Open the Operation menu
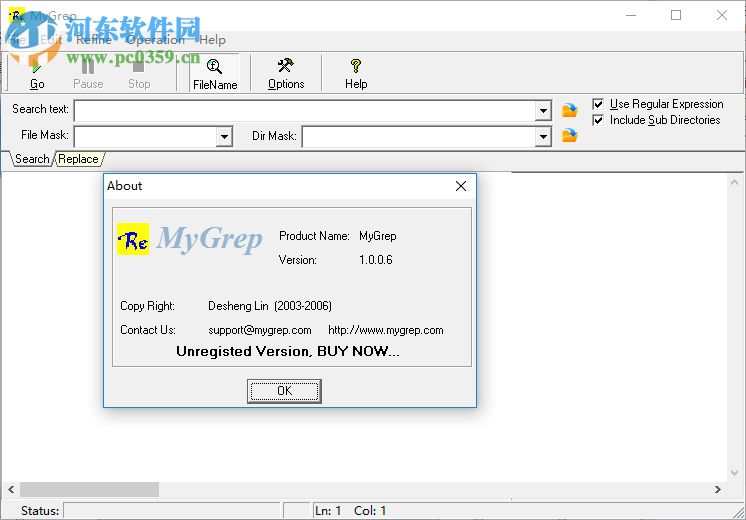Screen dimensions: 746x520 pos(155,40)
